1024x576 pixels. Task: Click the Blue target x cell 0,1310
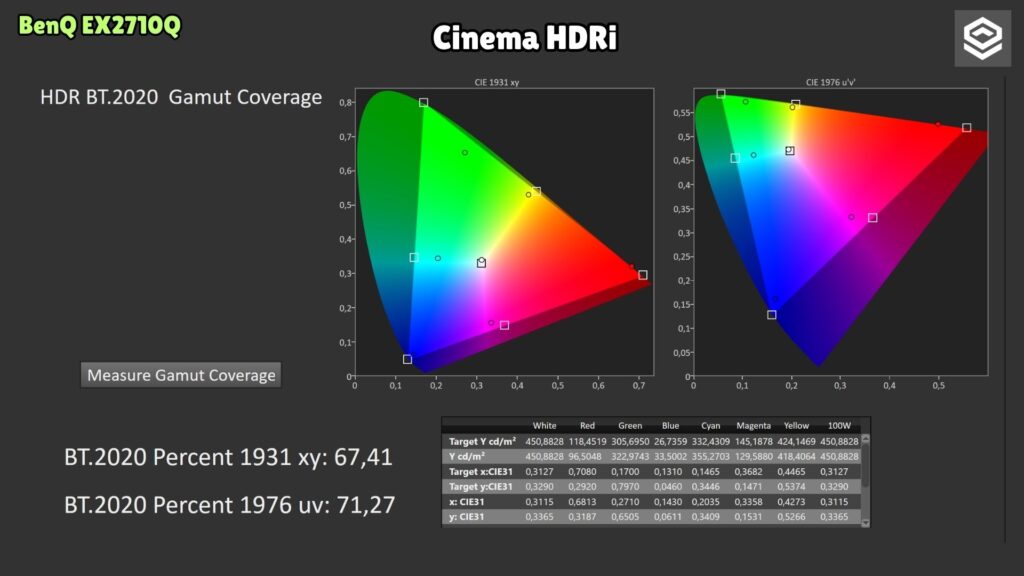[668, 472]
